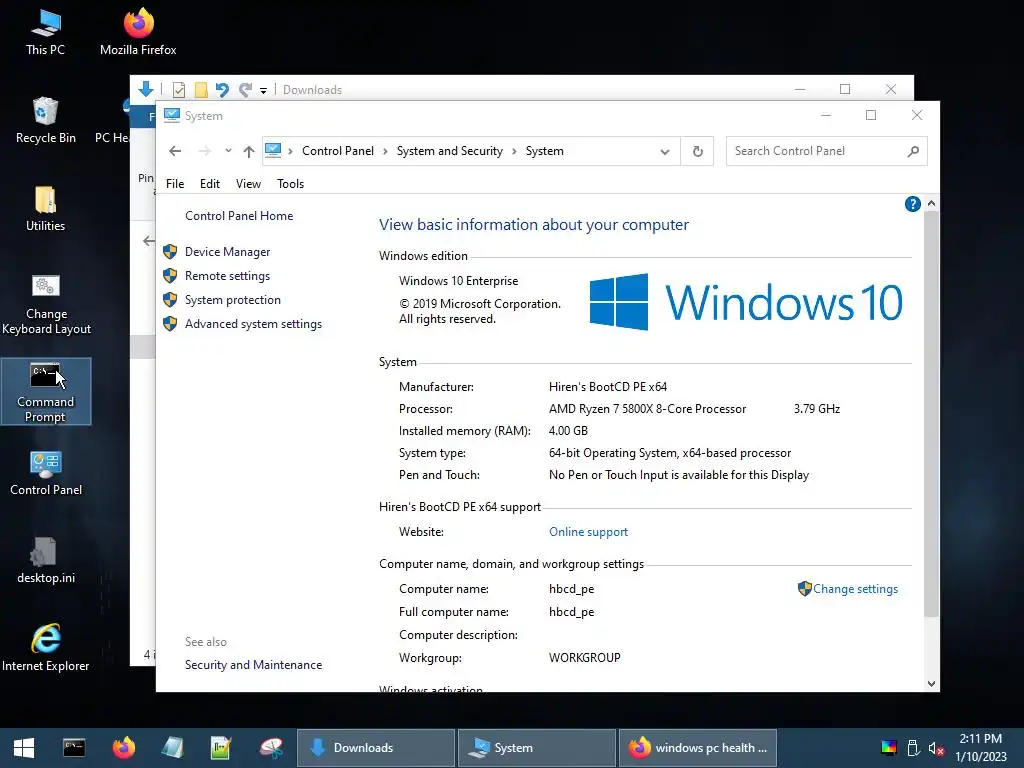Open Device Manager link
Viewport: 1024px width, 768px height.
[x=227, y=251]
